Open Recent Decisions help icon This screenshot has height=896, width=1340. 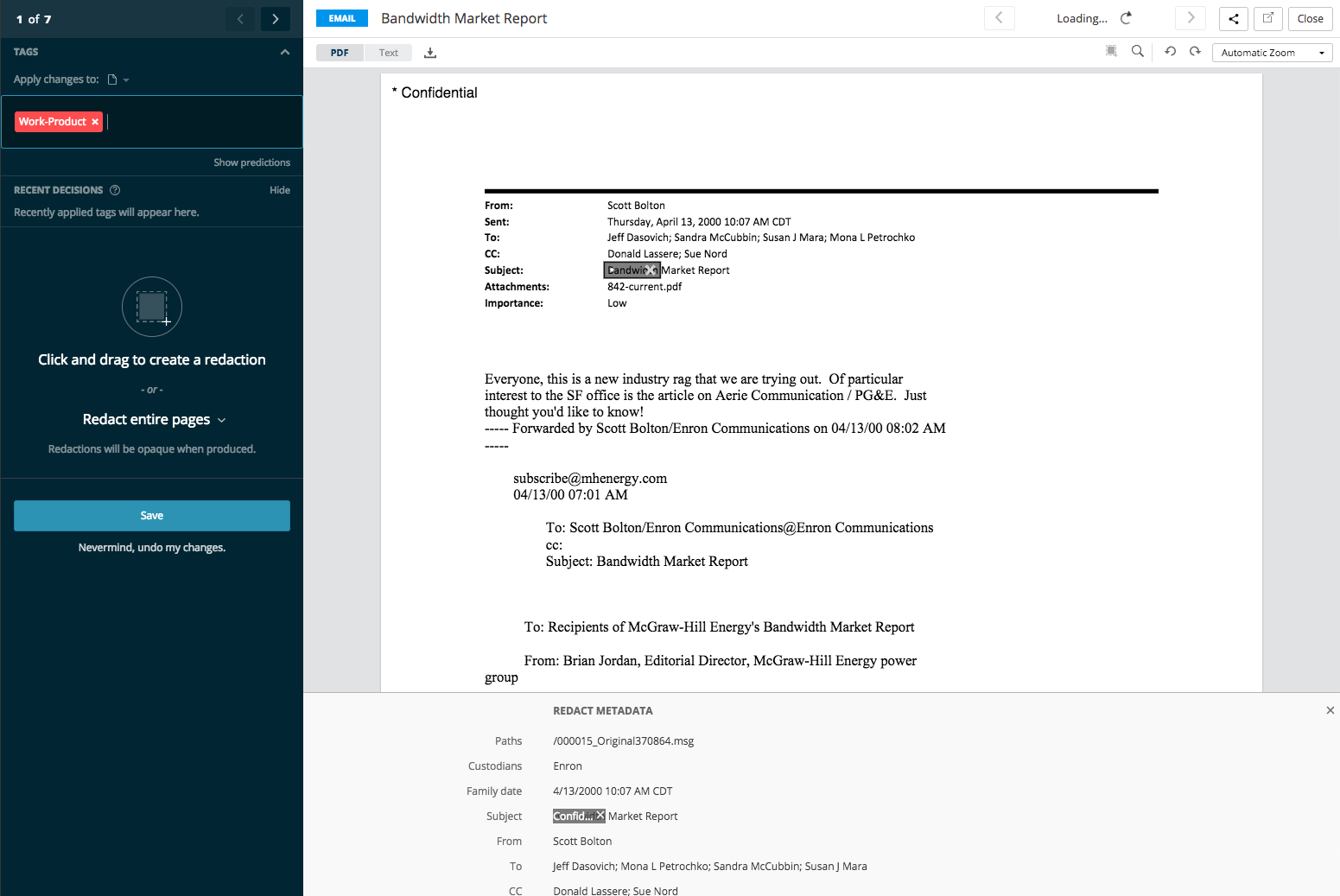[115, 190]
